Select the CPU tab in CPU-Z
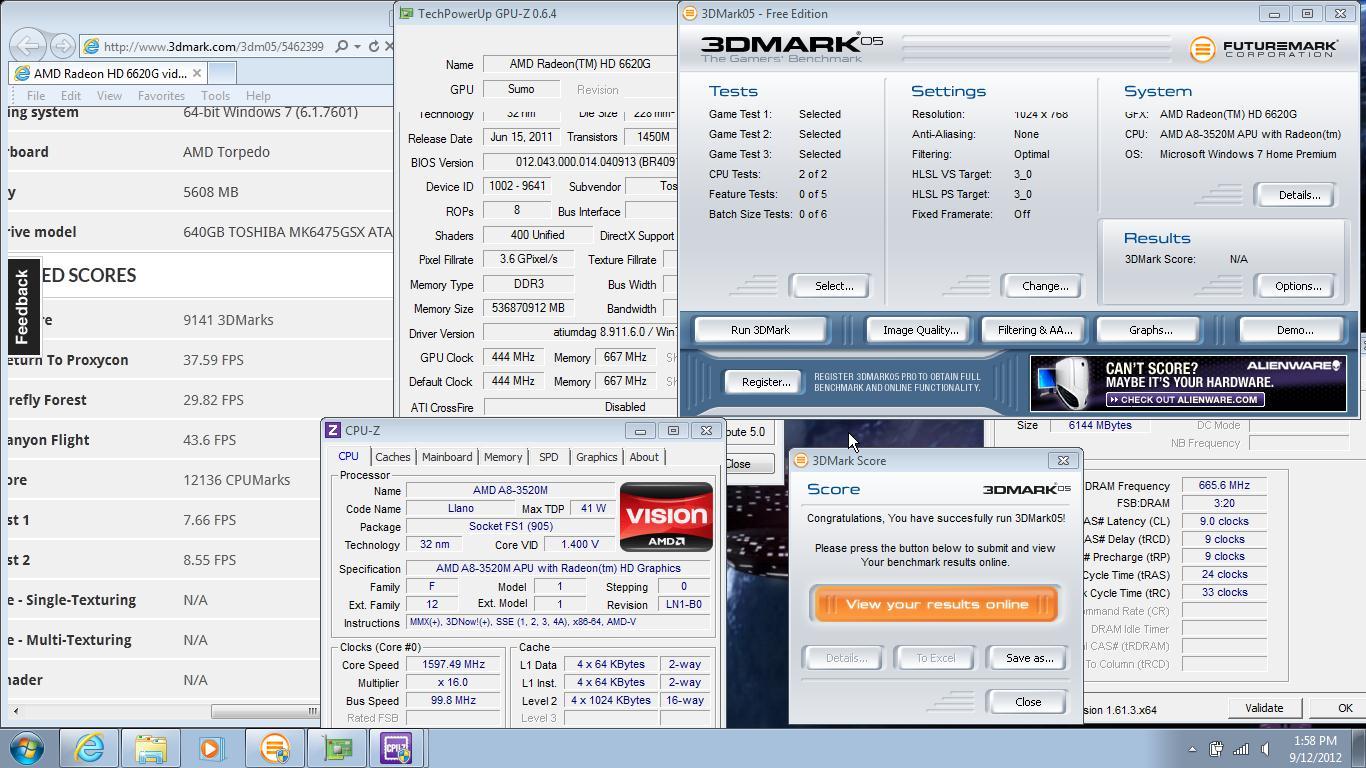The image size is (1366, 768). coord(348,456)
